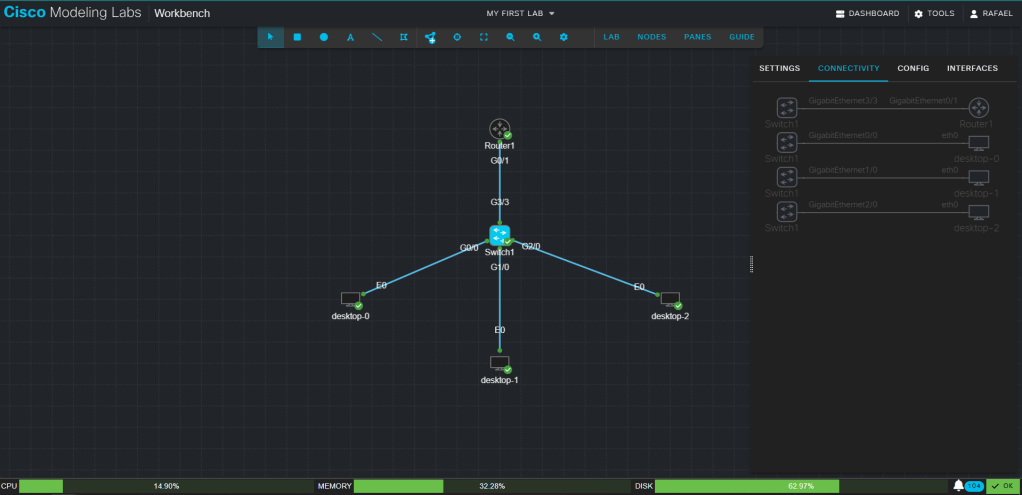Open the TOOLS menu
The image size is (1022, 495).
click(x=934, y=14)
